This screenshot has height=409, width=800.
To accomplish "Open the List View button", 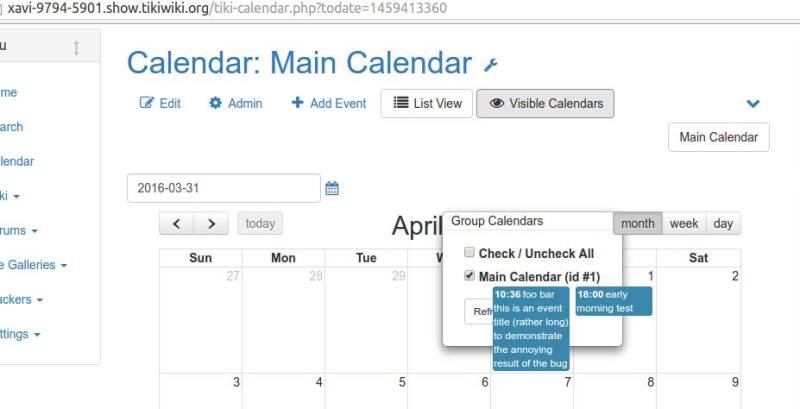I will (x=427, y=104).
